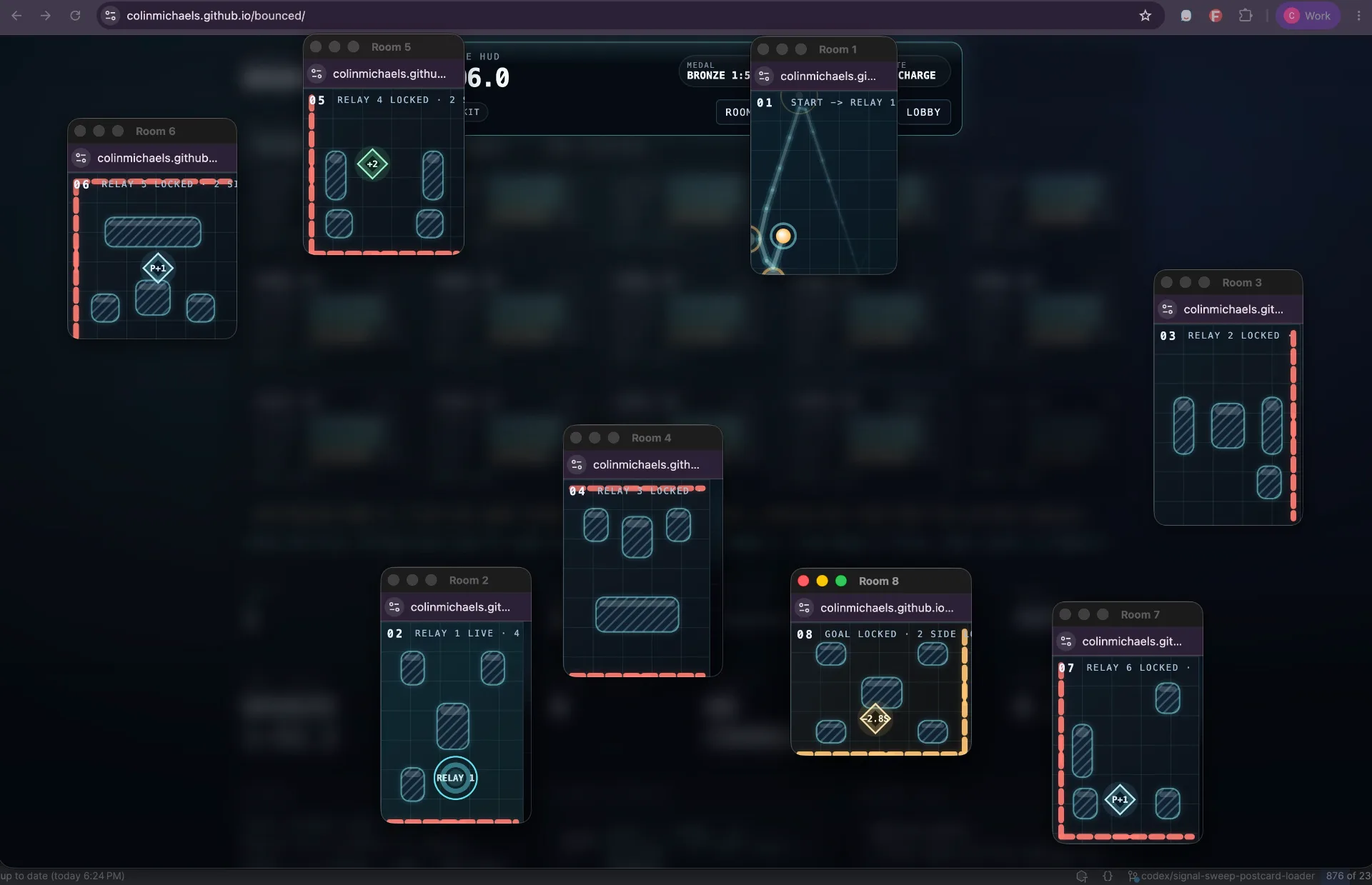1372x885 pixels.
Task: Select the Room 4 window title bar
Action: (x=642, y=438)
